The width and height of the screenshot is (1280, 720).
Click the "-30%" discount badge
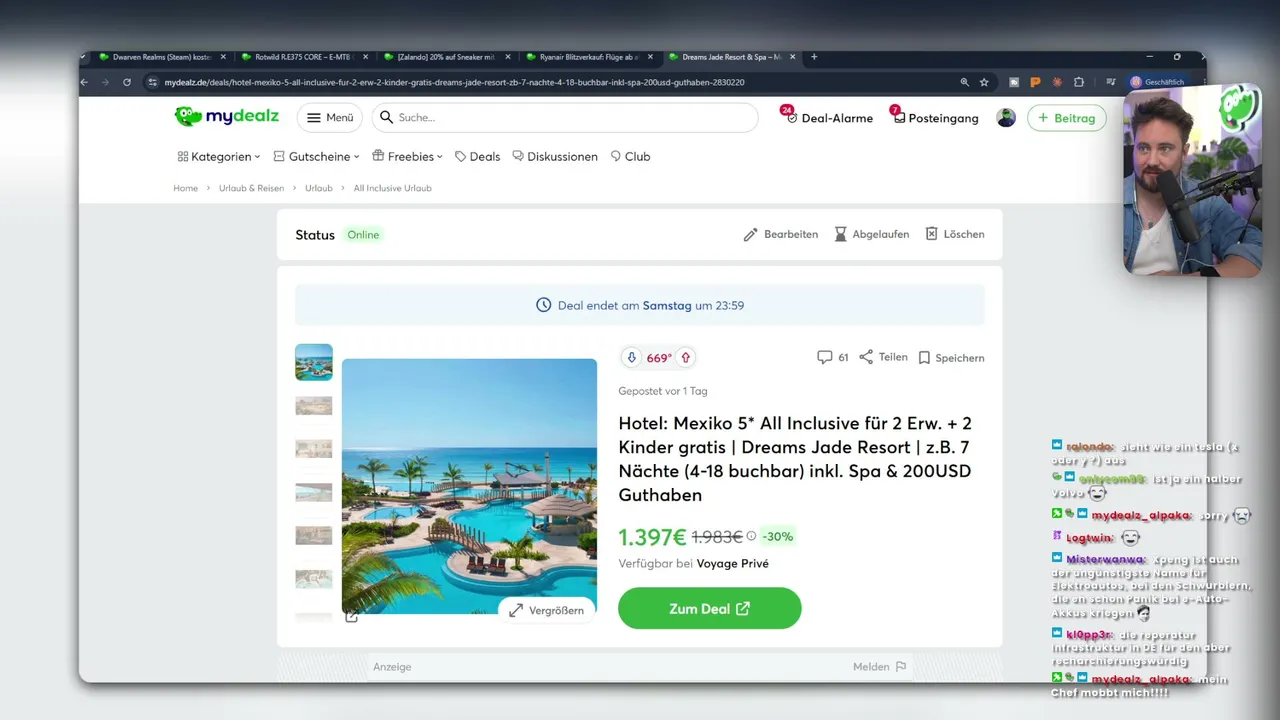(777, 537)
